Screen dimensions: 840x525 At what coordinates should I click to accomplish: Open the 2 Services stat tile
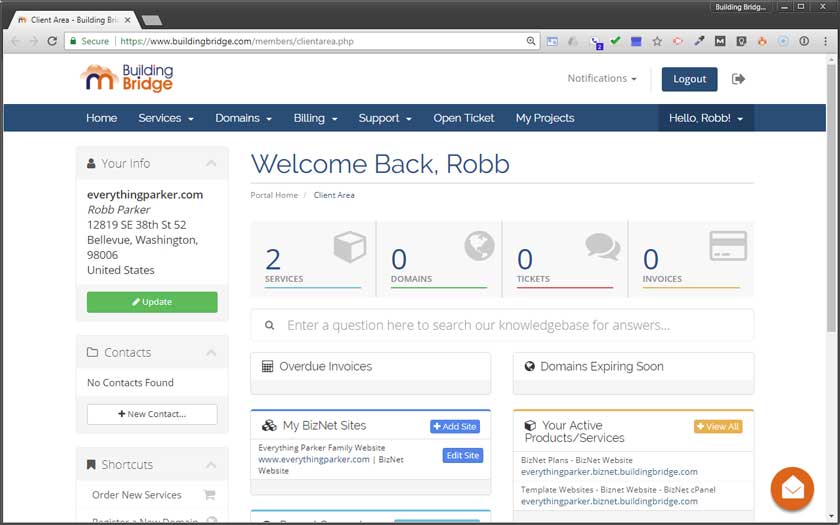point(313,259)
